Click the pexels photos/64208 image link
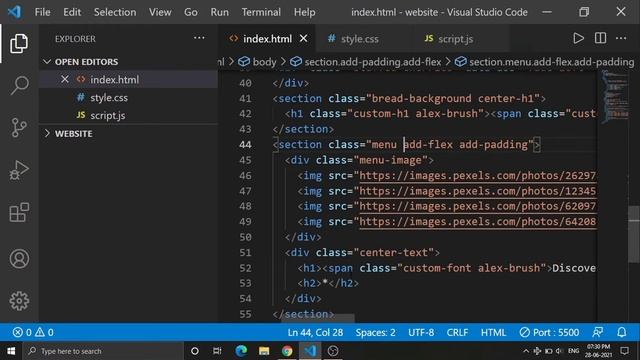Screen dimensions: 640x360 point(478,222)
